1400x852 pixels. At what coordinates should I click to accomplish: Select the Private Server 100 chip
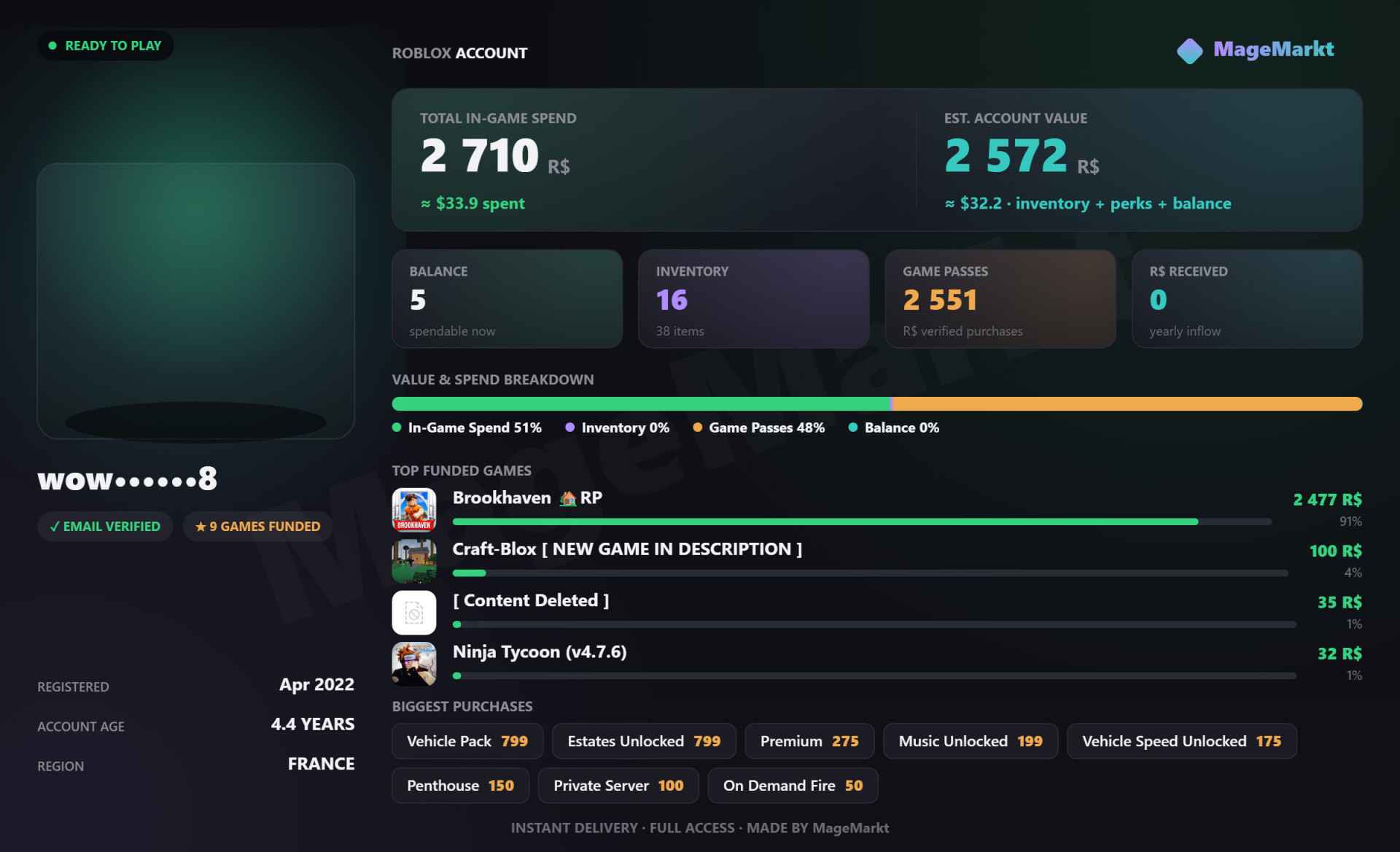[618, 786]
